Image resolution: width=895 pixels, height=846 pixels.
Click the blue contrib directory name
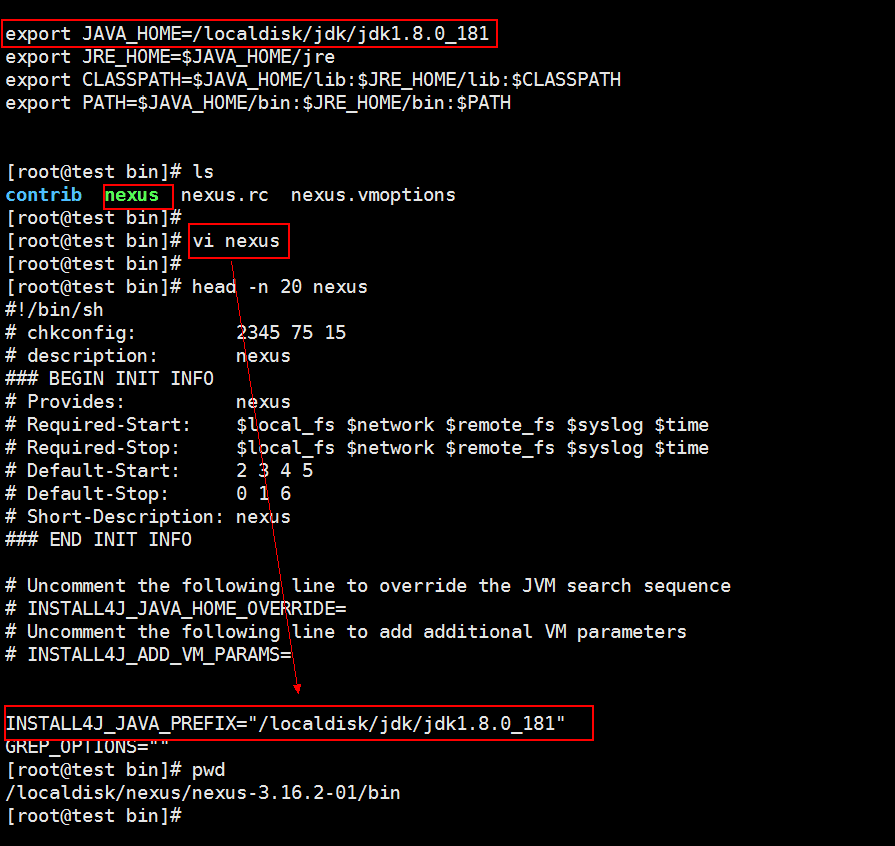click(44, 195)
